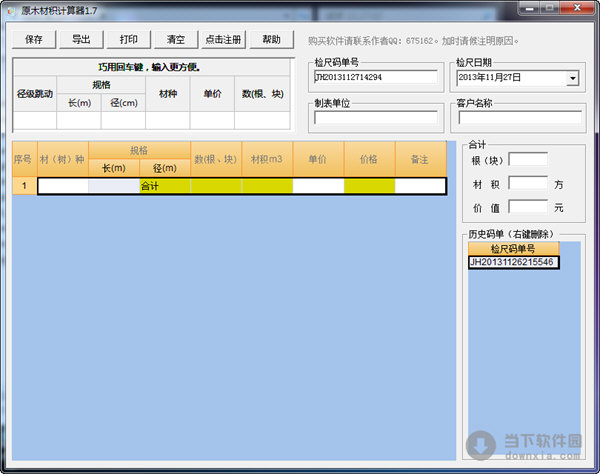Screen dimensions: 600x474
Task: Click the 价值 total field
Action: [x=528, y=207]
